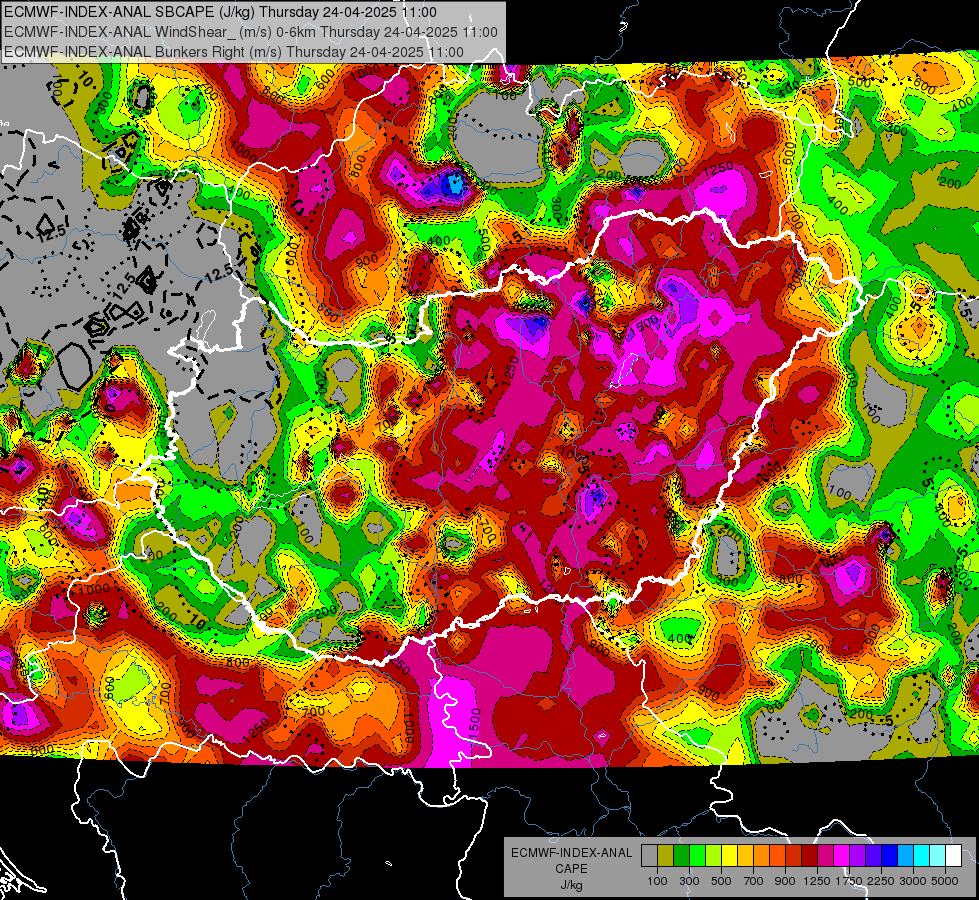Click the SBCAPE title line in header
The height and width of the screenshot is (900, 979).
coord(220,11)
